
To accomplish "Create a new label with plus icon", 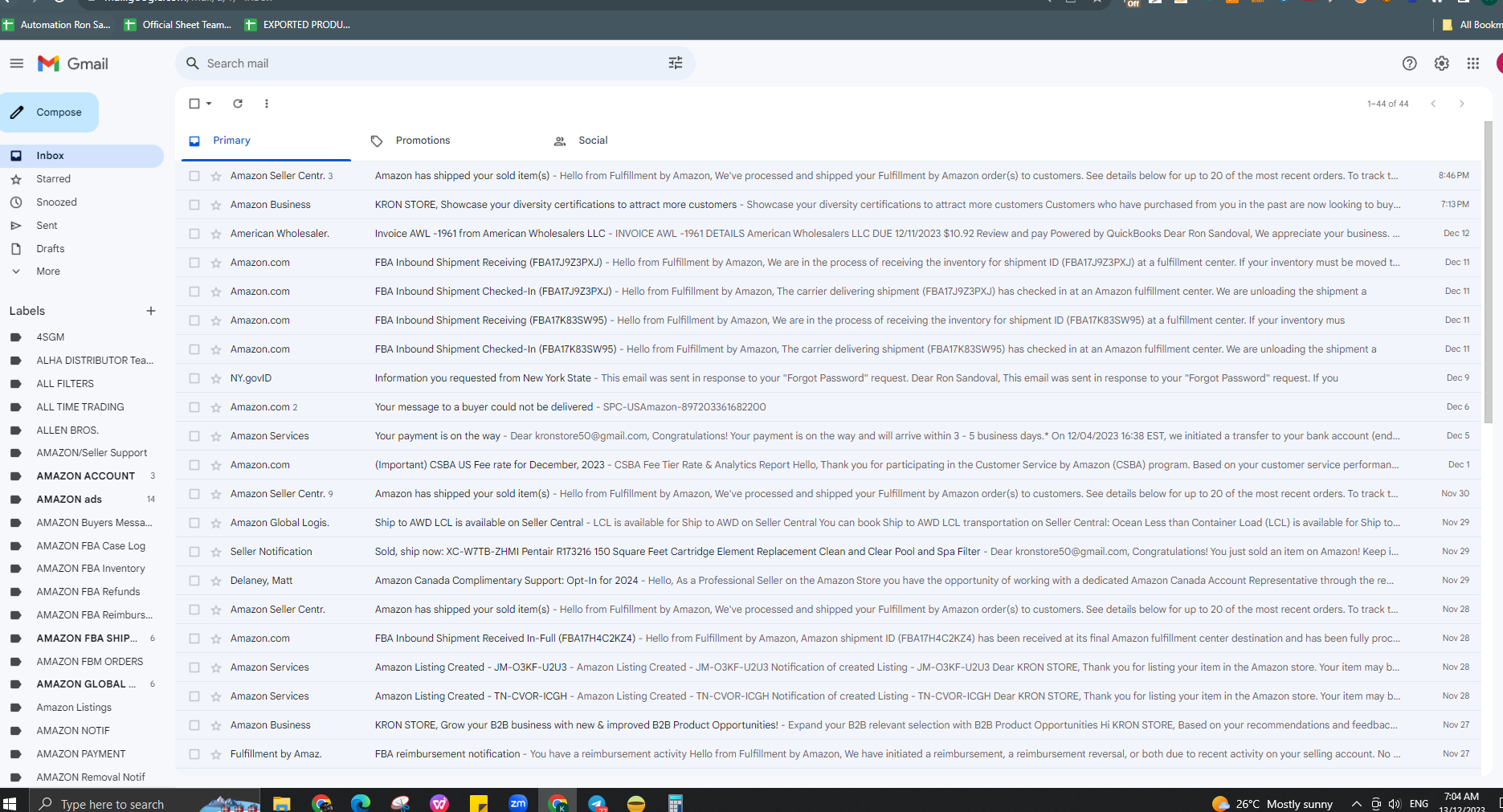I will click(x=151, y=311).
